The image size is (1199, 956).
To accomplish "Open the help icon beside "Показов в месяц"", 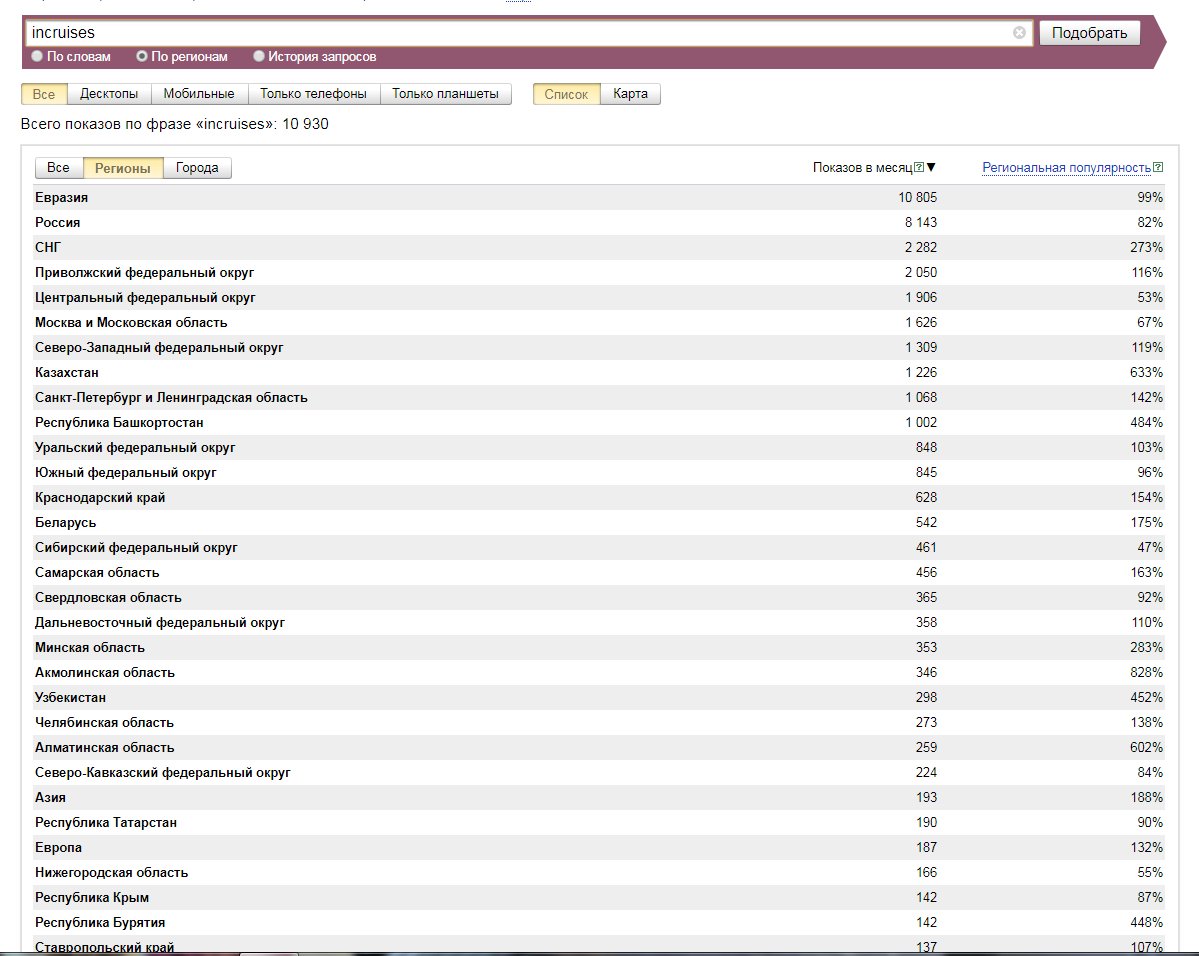I will [x=918, y=168].
